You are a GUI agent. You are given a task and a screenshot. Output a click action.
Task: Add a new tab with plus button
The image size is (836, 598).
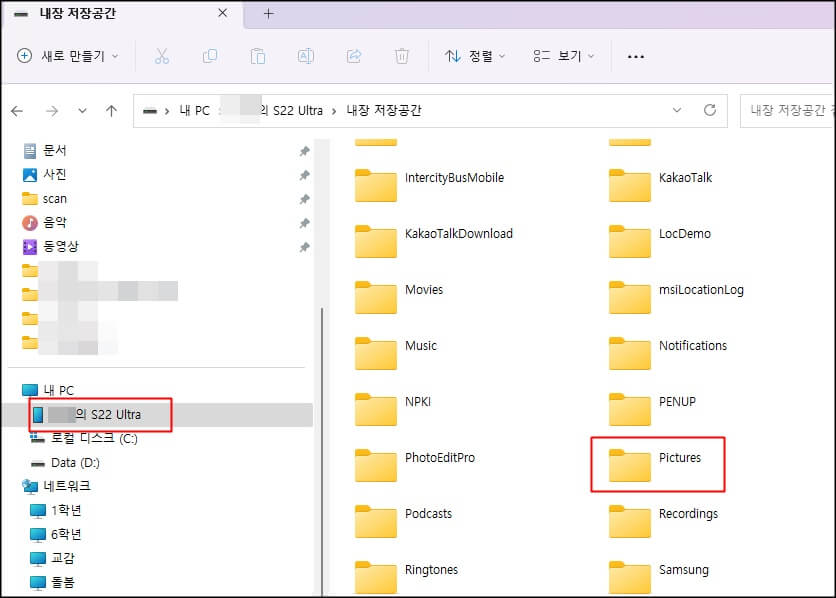[269, 14]
